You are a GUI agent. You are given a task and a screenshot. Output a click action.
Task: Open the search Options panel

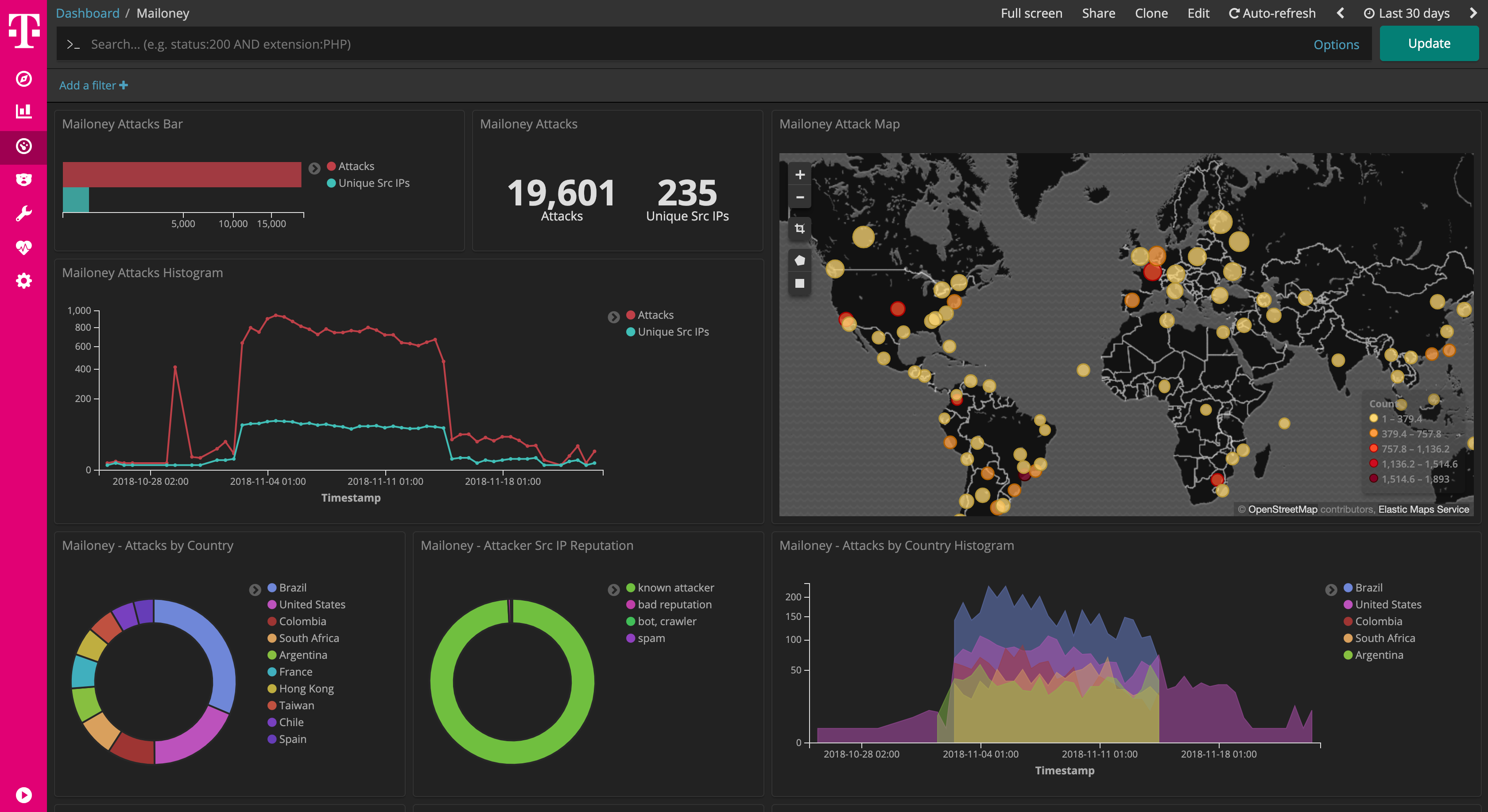1336,44
